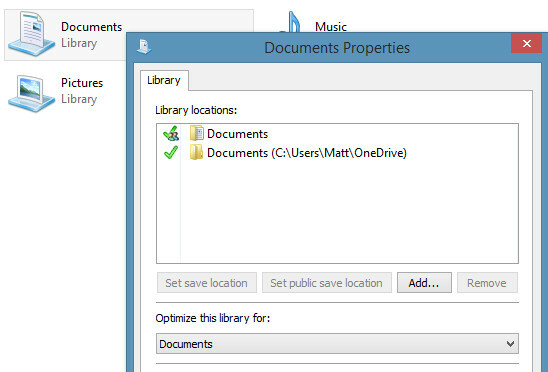Image resolution: width=548 pixels, height=372 pixels.
Task: Select the Pictures Library label in Explorer
Action: 82,91
